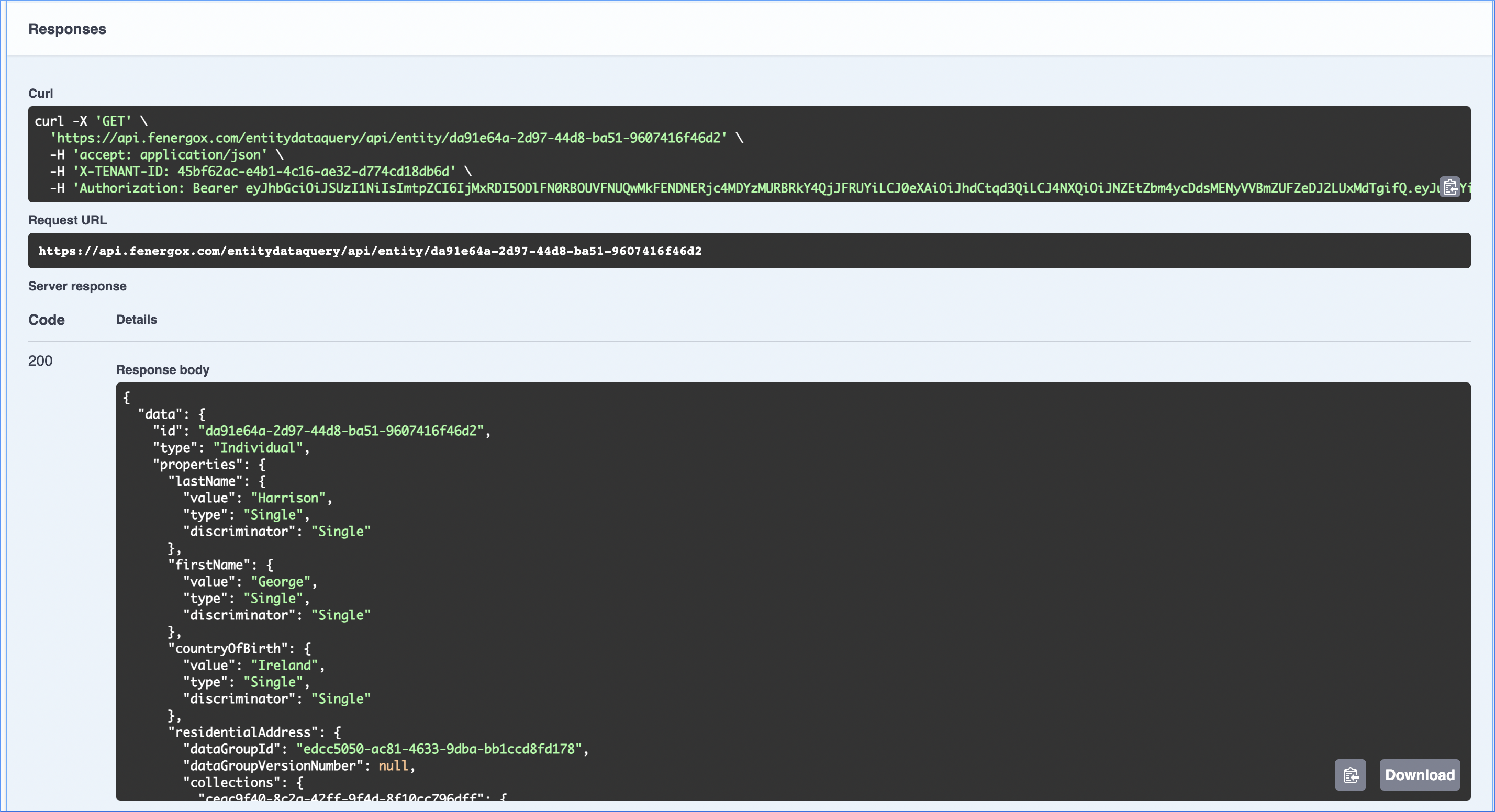Image resolution: width=1495 pixels, height=812 pixels.
Task: Click the null dataGroupVersionNumber value
Action: pos(393,765)
